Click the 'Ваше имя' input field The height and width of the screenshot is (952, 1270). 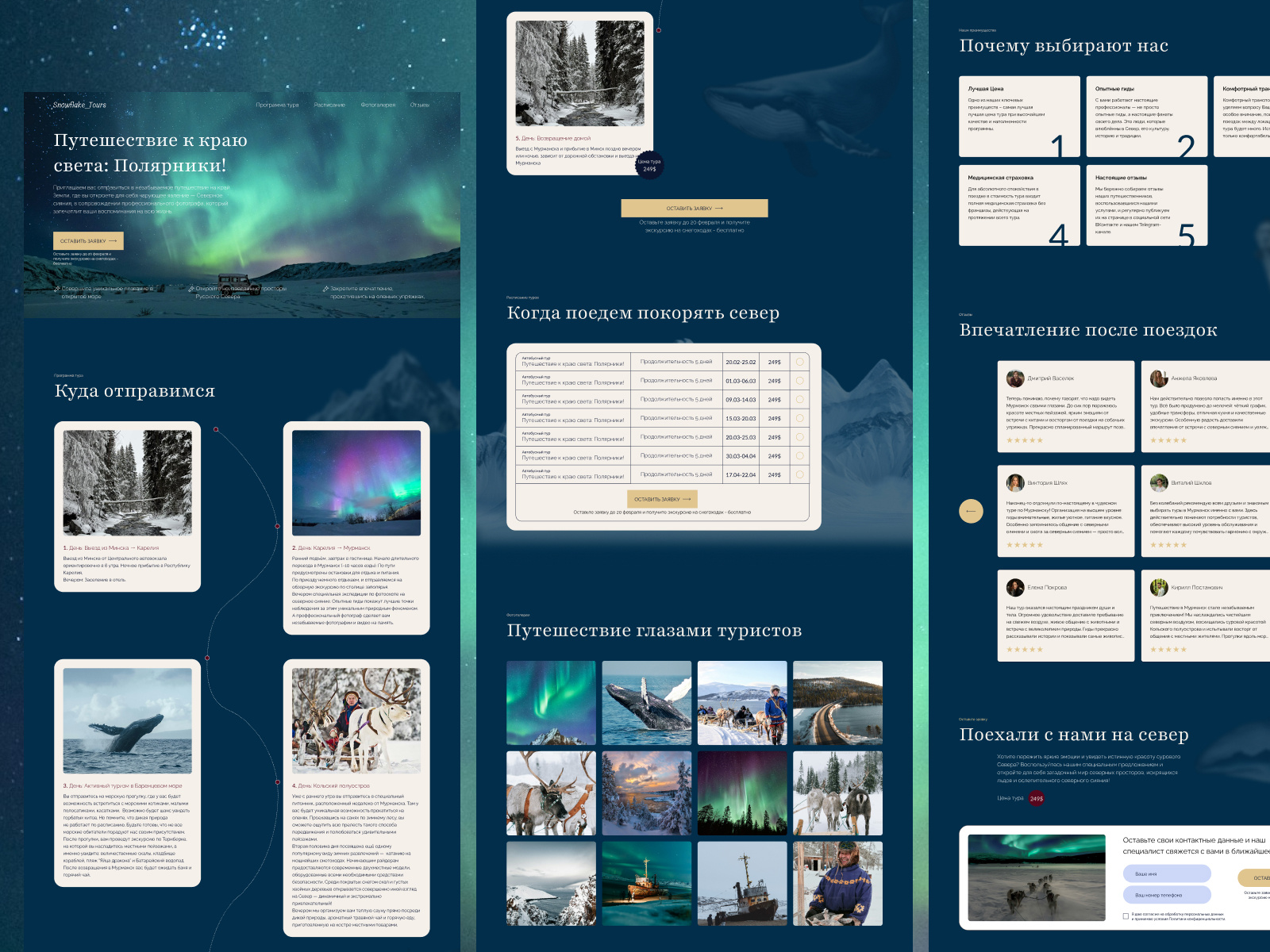tap(1167, 873)
